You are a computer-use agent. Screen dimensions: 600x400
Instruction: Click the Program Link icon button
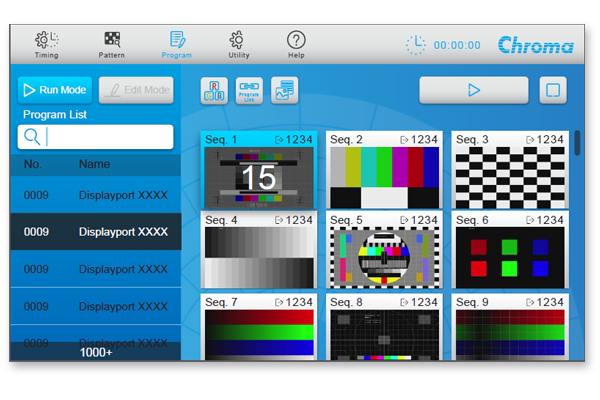coord(249,91)
